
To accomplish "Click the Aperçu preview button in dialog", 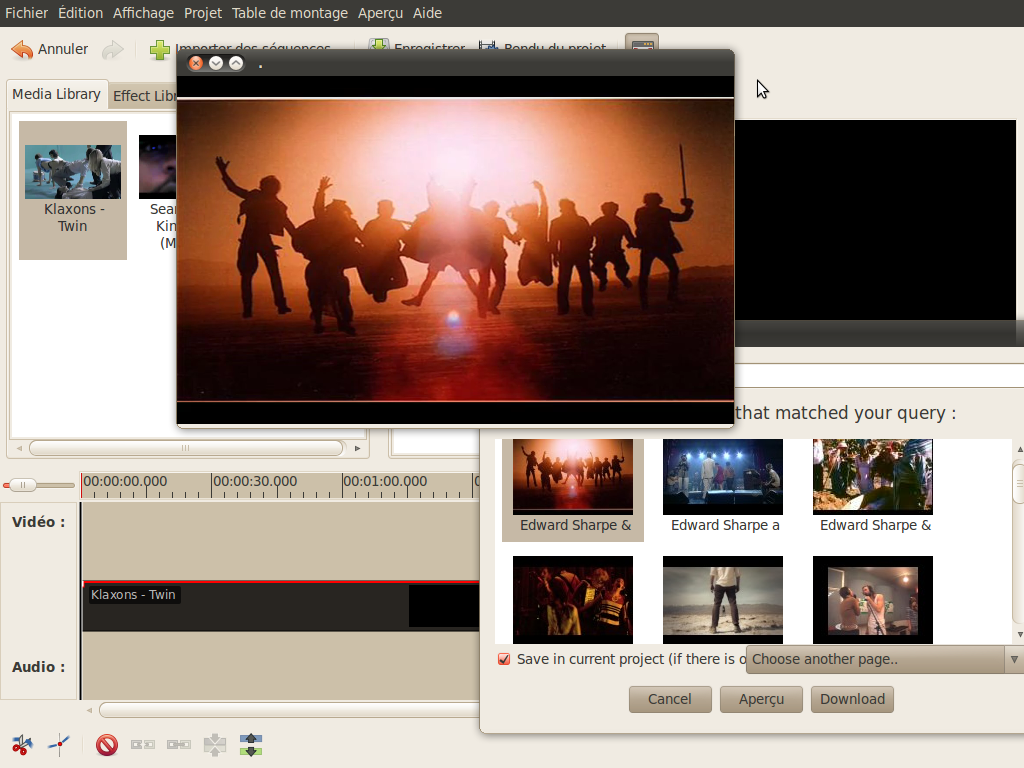I will [x=761, y=699].
